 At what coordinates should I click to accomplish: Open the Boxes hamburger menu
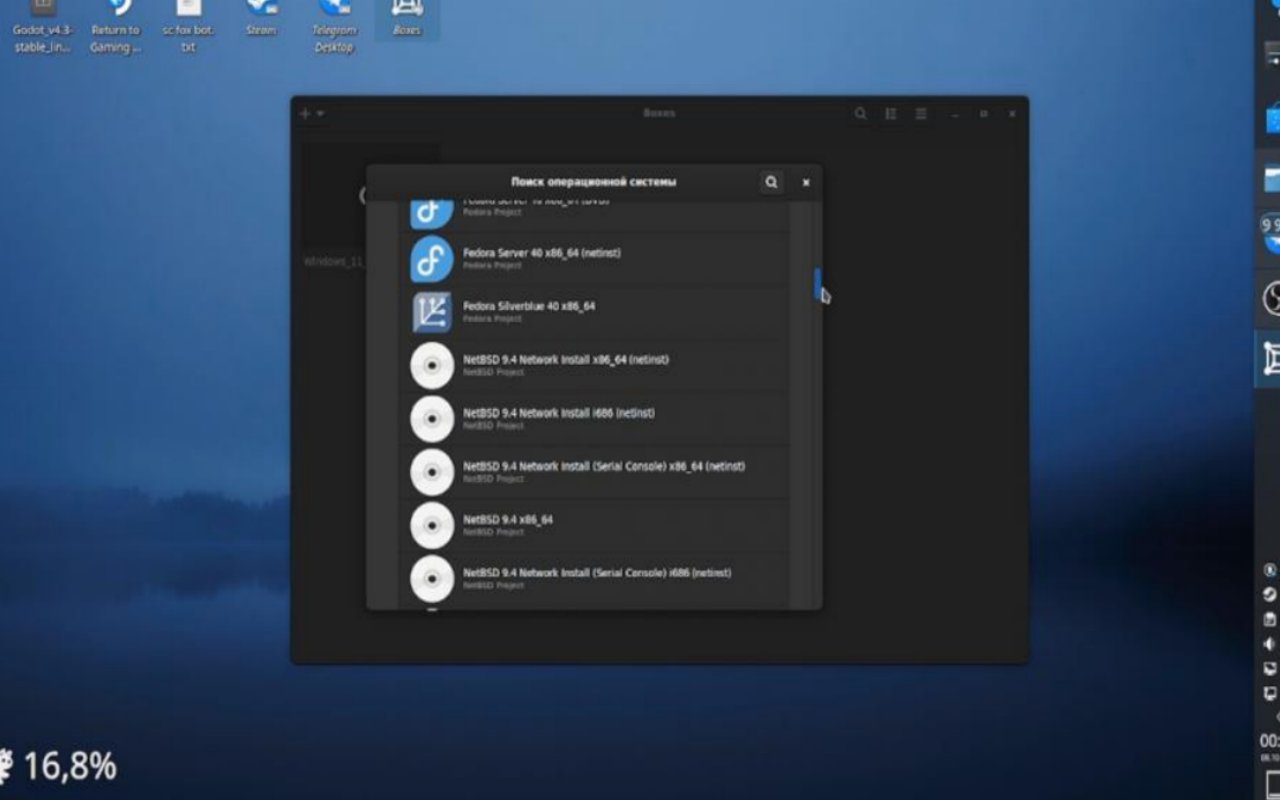[921, 114]
